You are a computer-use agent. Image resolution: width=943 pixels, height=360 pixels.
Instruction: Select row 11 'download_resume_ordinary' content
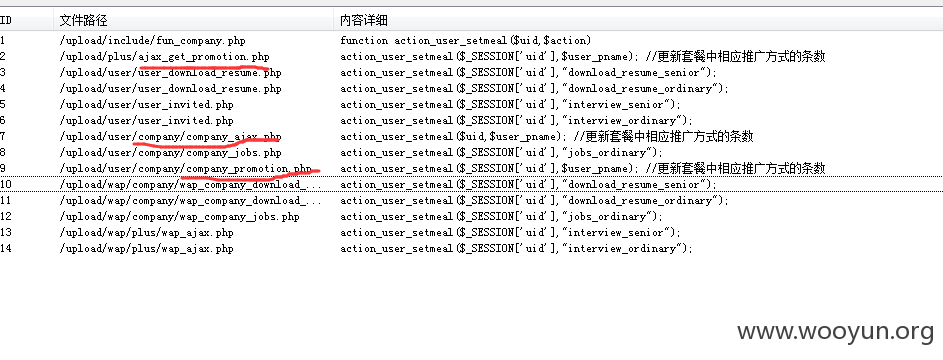click(535, 201)
